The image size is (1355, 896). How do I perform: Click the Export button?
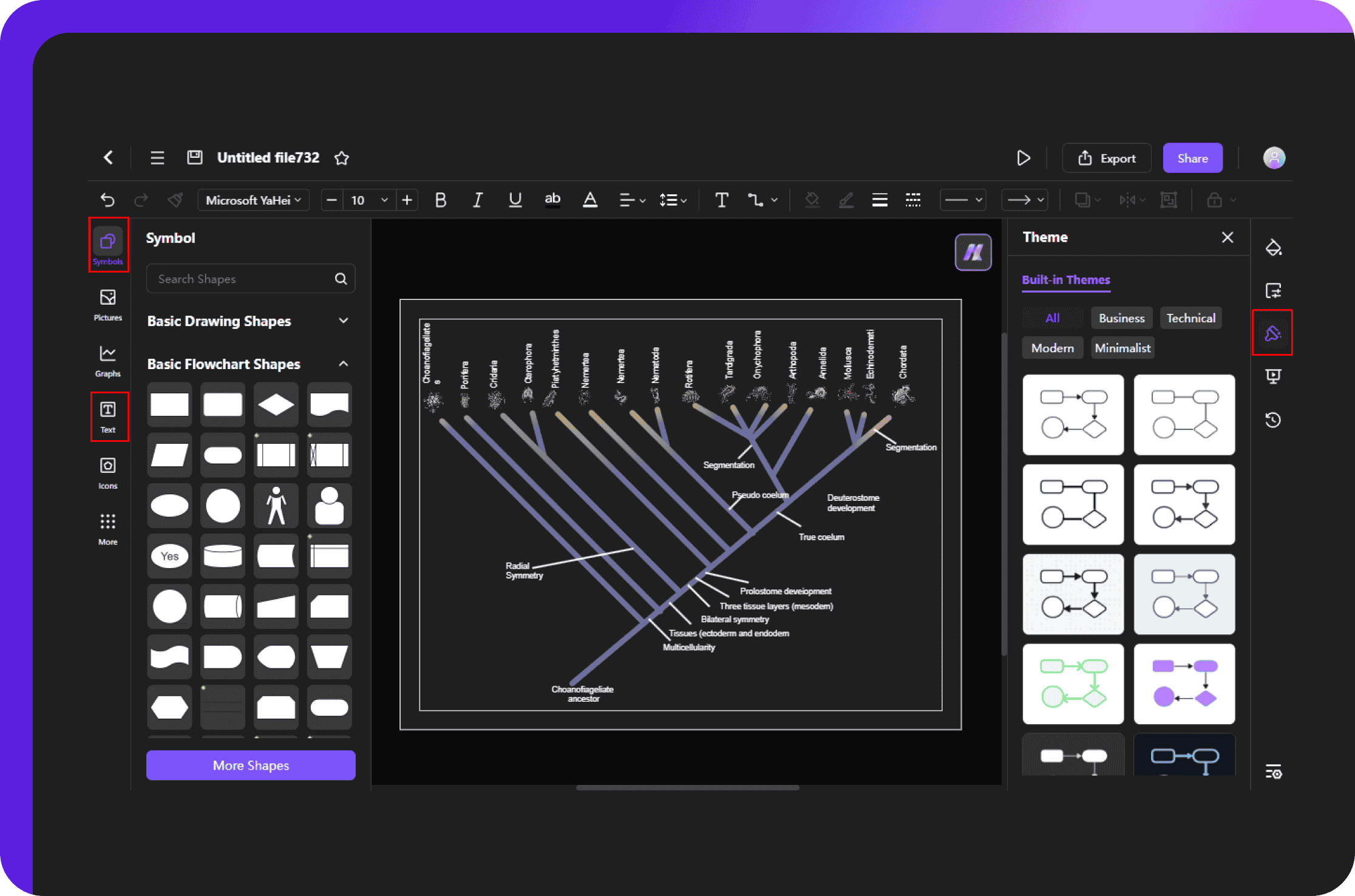pos(1107,158)
